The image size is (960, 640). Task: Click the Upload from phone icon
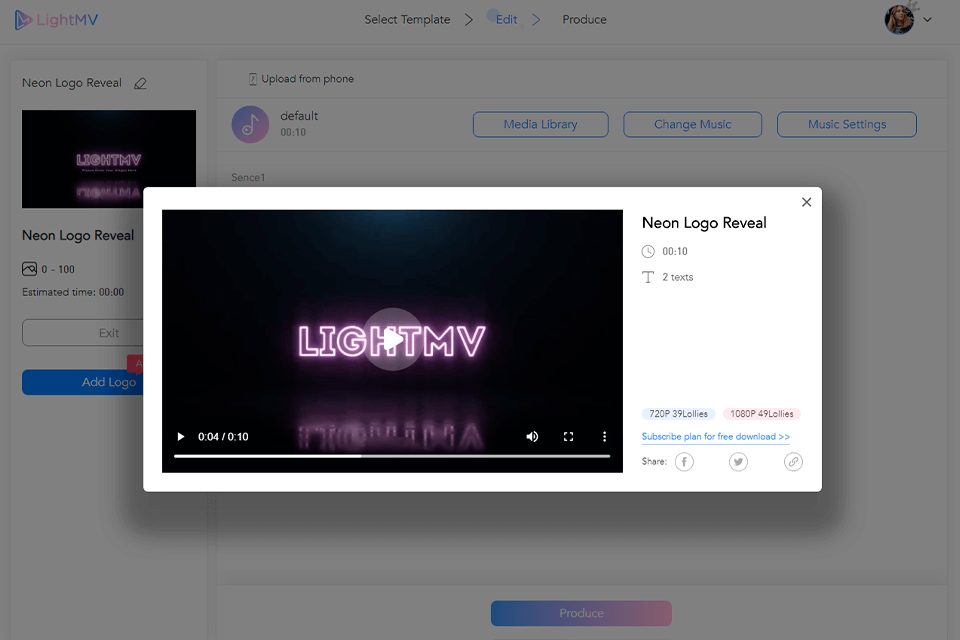253,79
